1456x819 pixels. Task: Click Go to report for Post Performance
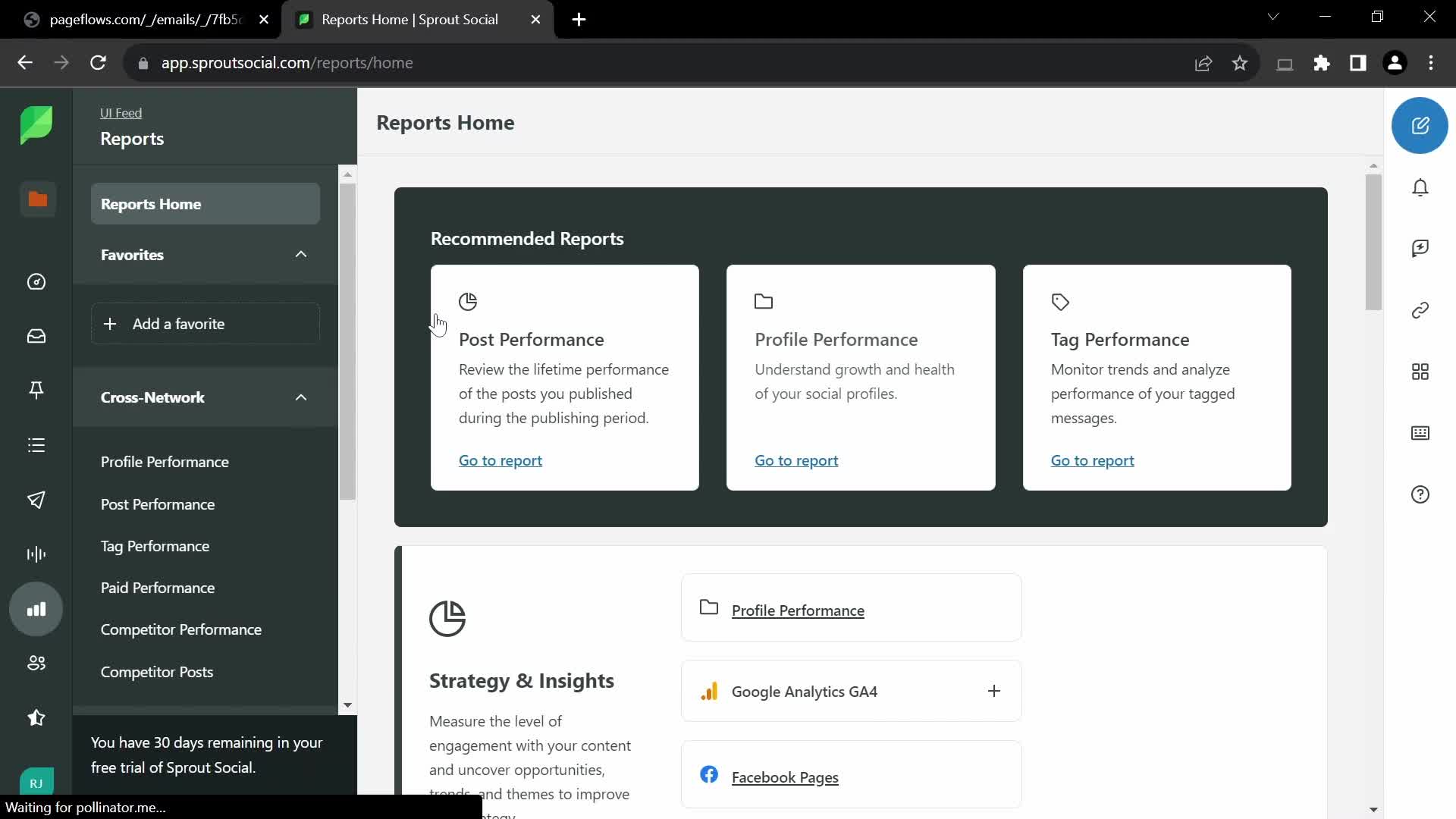tap(500, 460)
